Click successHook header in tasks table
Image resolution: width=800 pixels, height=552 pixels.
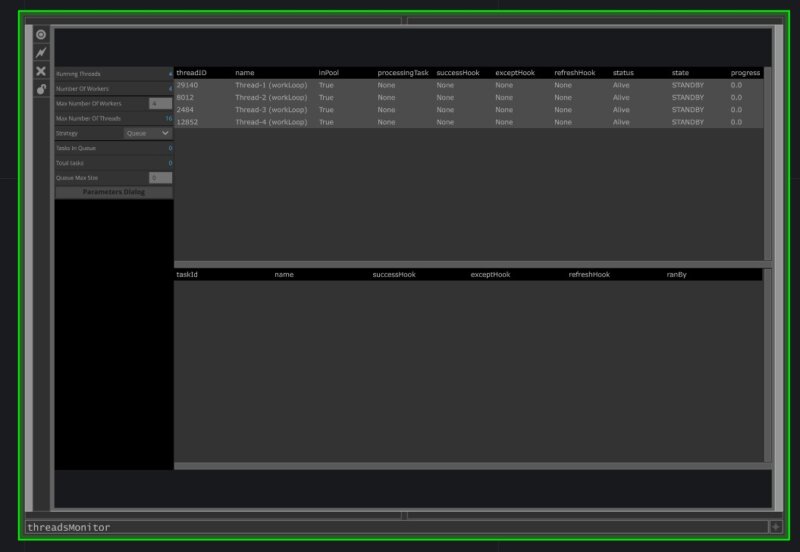tap(394, 274)
